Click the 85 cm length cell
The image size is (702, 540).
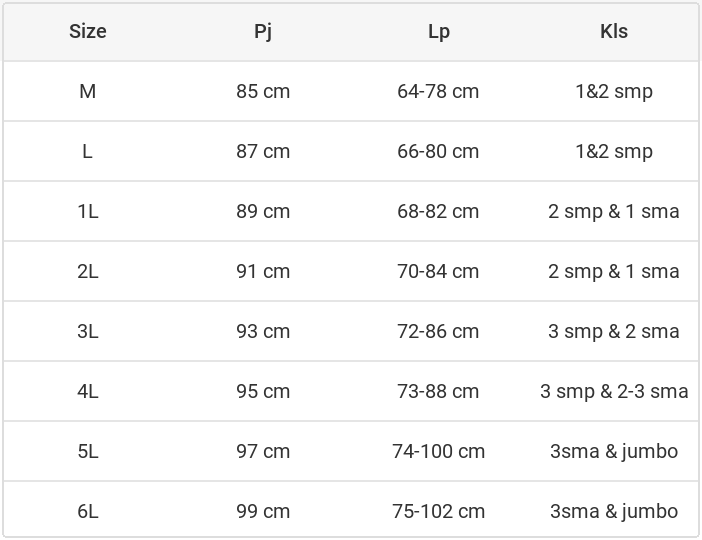pyautogui.click(x=263, y=91)
